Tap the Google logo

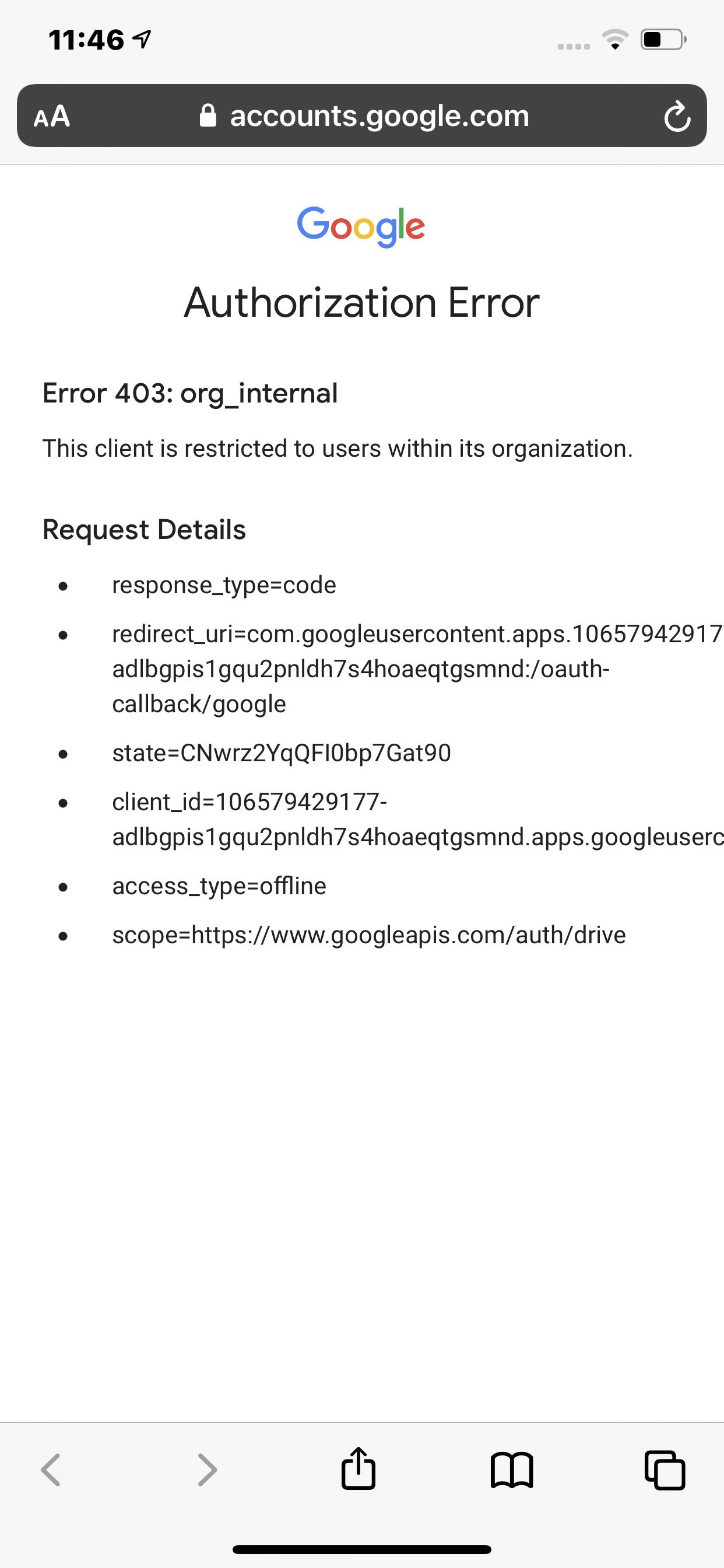[361, 226]
